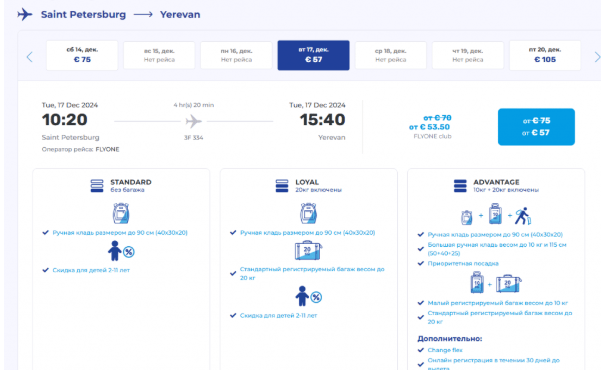This screenshot has width=601, height=377.
Task: Click LOYAL children 2-11 discount line
Action: point(279,316)
